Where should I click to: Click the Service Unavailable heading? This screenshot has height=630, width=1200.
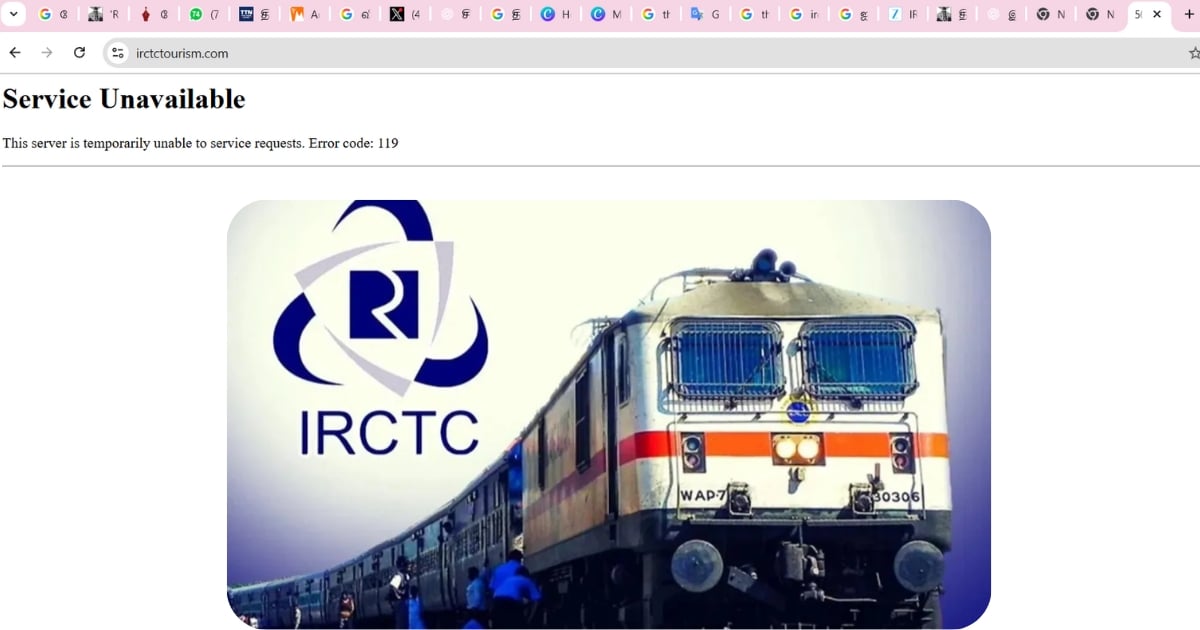click(x=124, y=99)
